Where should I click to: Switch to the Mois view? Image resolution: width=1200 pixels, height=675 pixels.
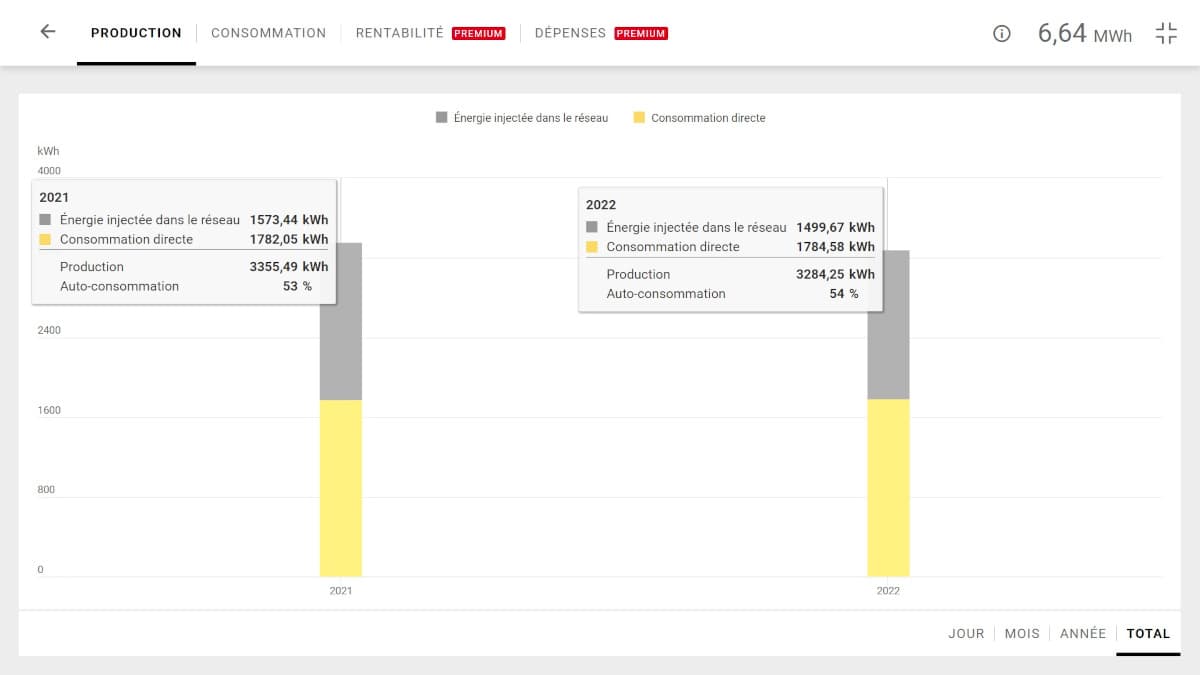point(1022,633)
